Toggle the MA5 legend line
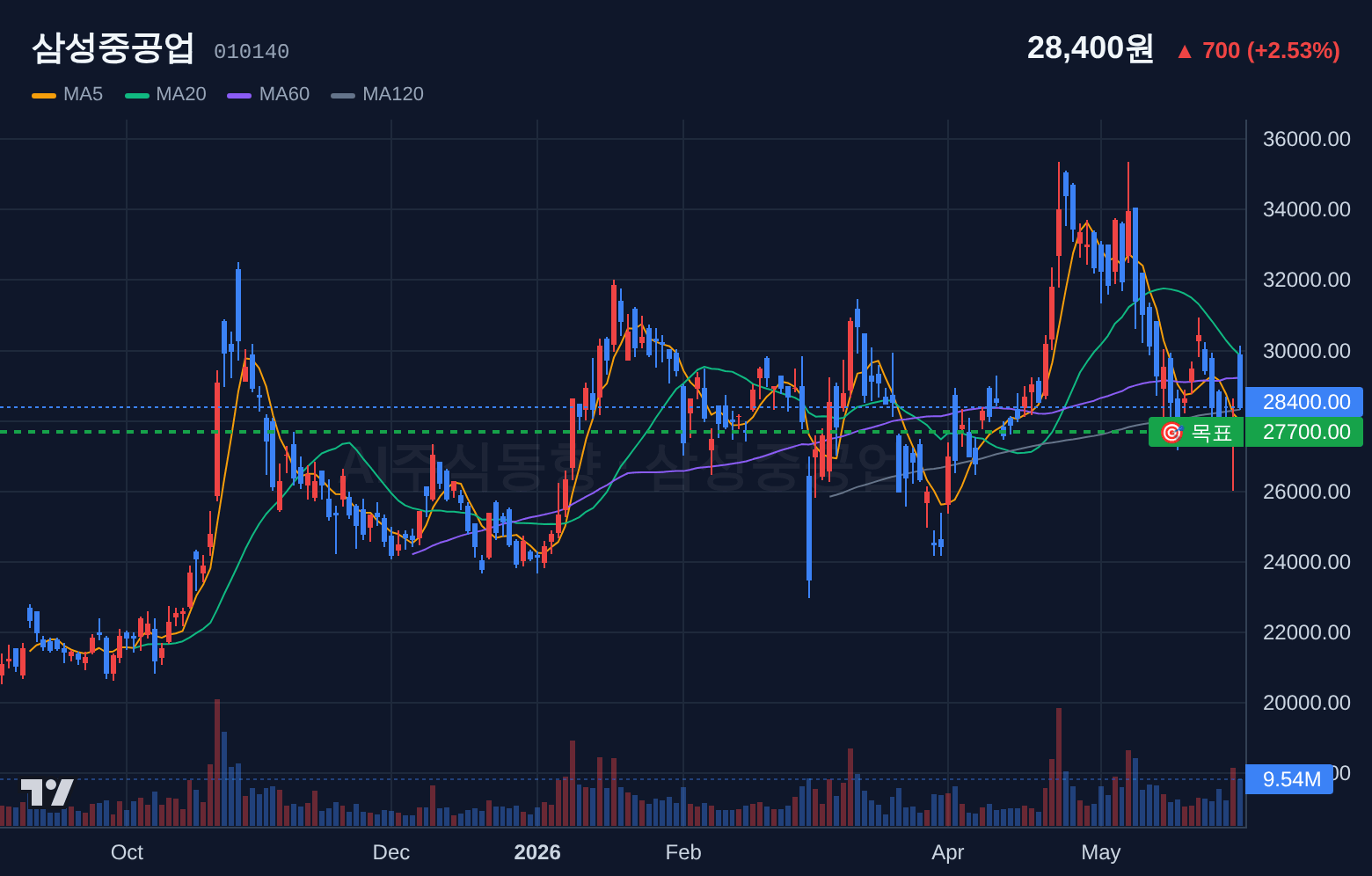 [68, 94]
